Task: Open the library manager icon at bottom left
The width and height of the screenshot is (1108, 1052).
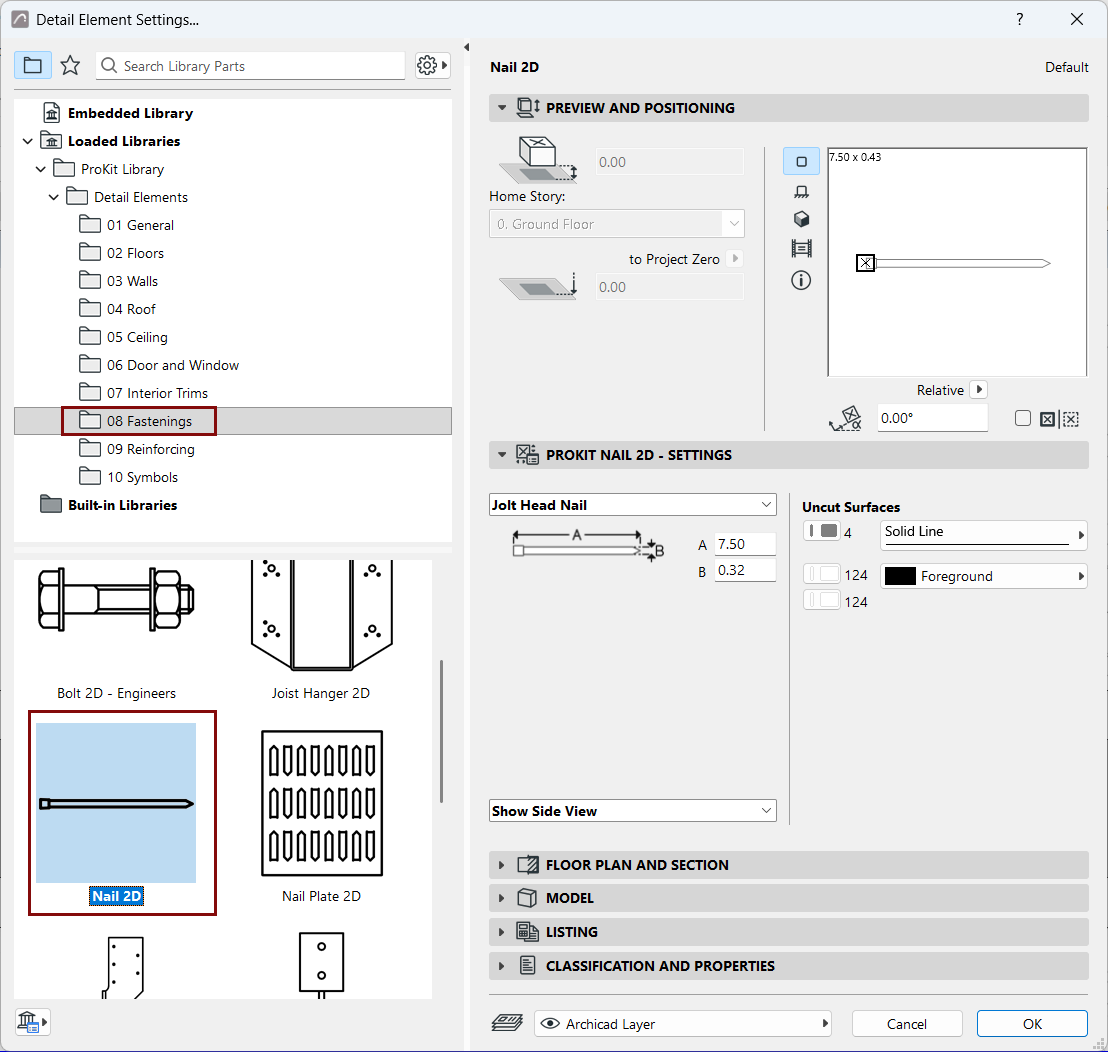Action: click(33, 1022)
